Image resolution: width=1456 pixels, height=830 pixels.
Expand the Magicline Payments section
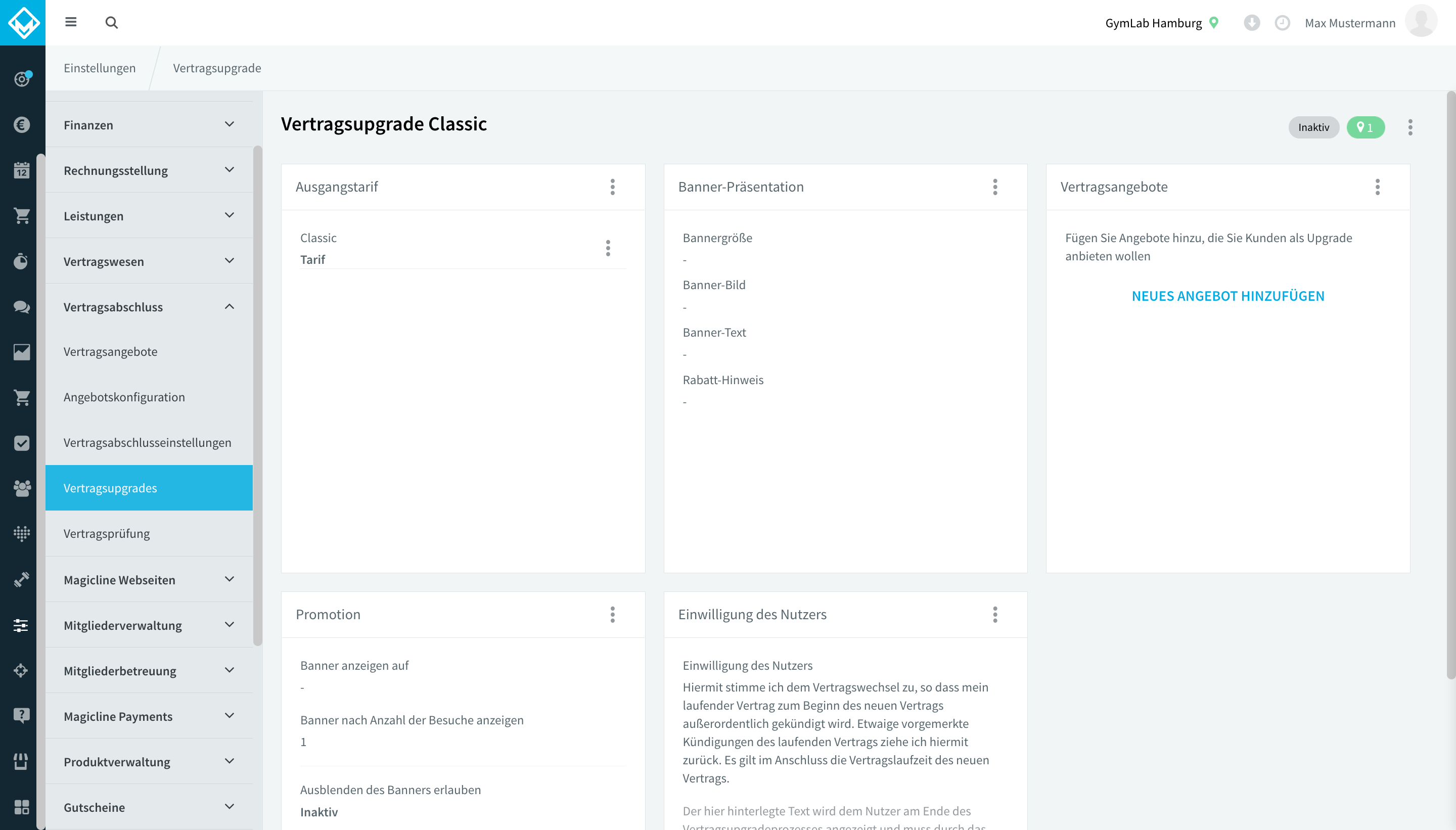149,716
